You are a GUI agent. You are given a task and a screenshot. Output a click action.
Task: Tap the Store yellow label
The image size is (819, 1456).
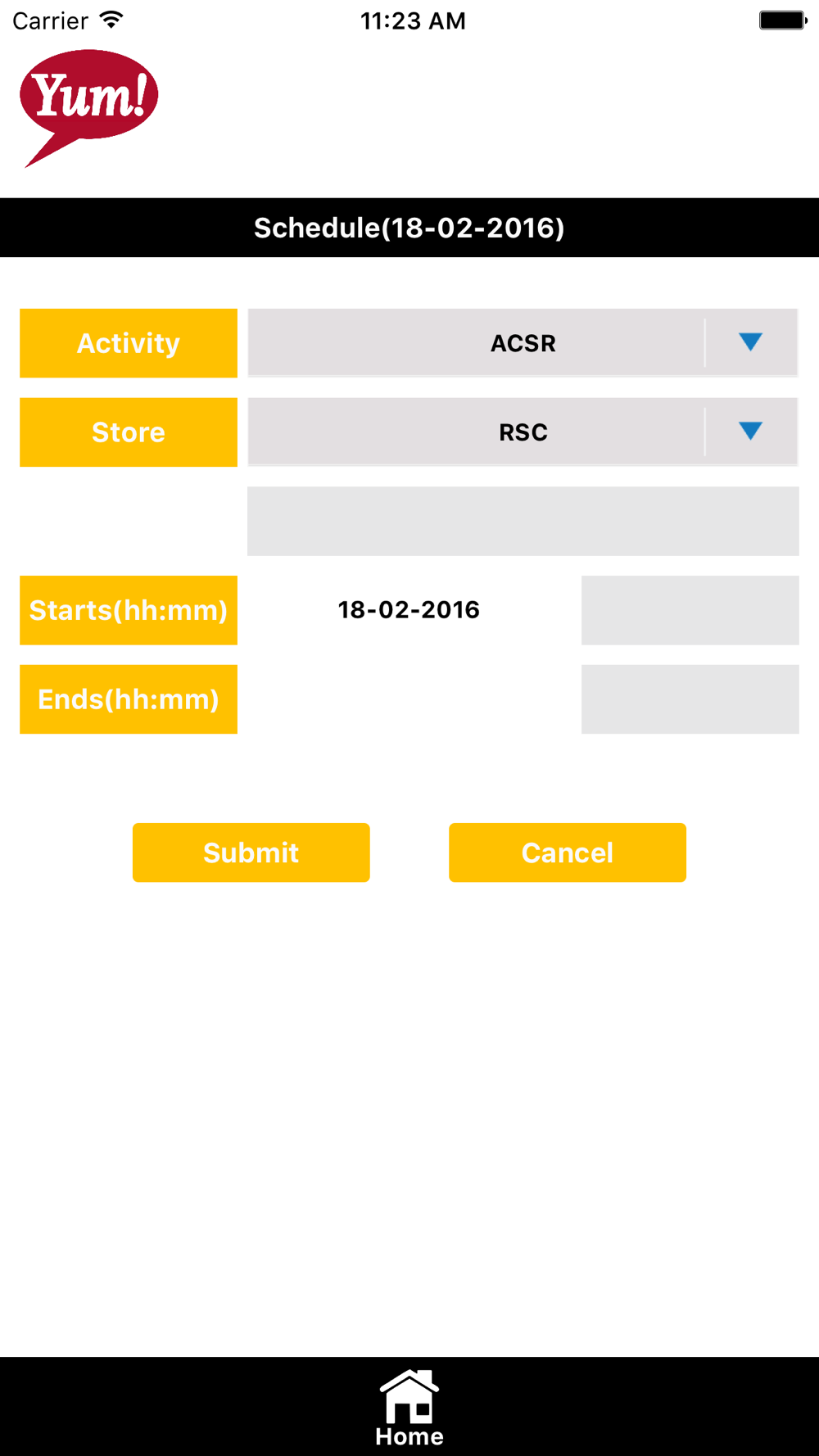click(129, 432)
